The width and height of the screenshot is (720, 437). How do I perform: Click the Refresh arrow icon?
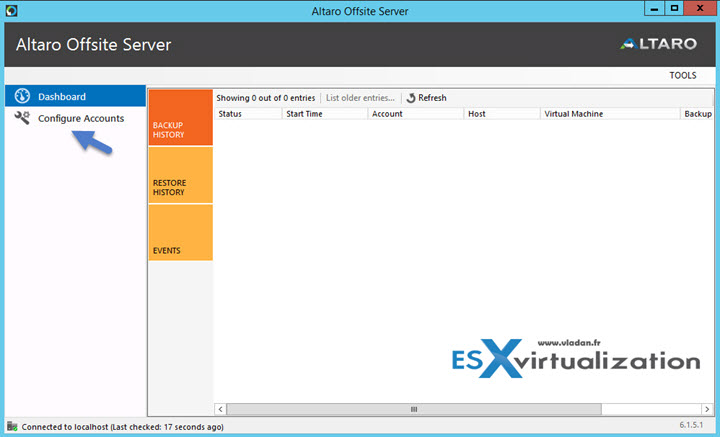pos(411,98)
